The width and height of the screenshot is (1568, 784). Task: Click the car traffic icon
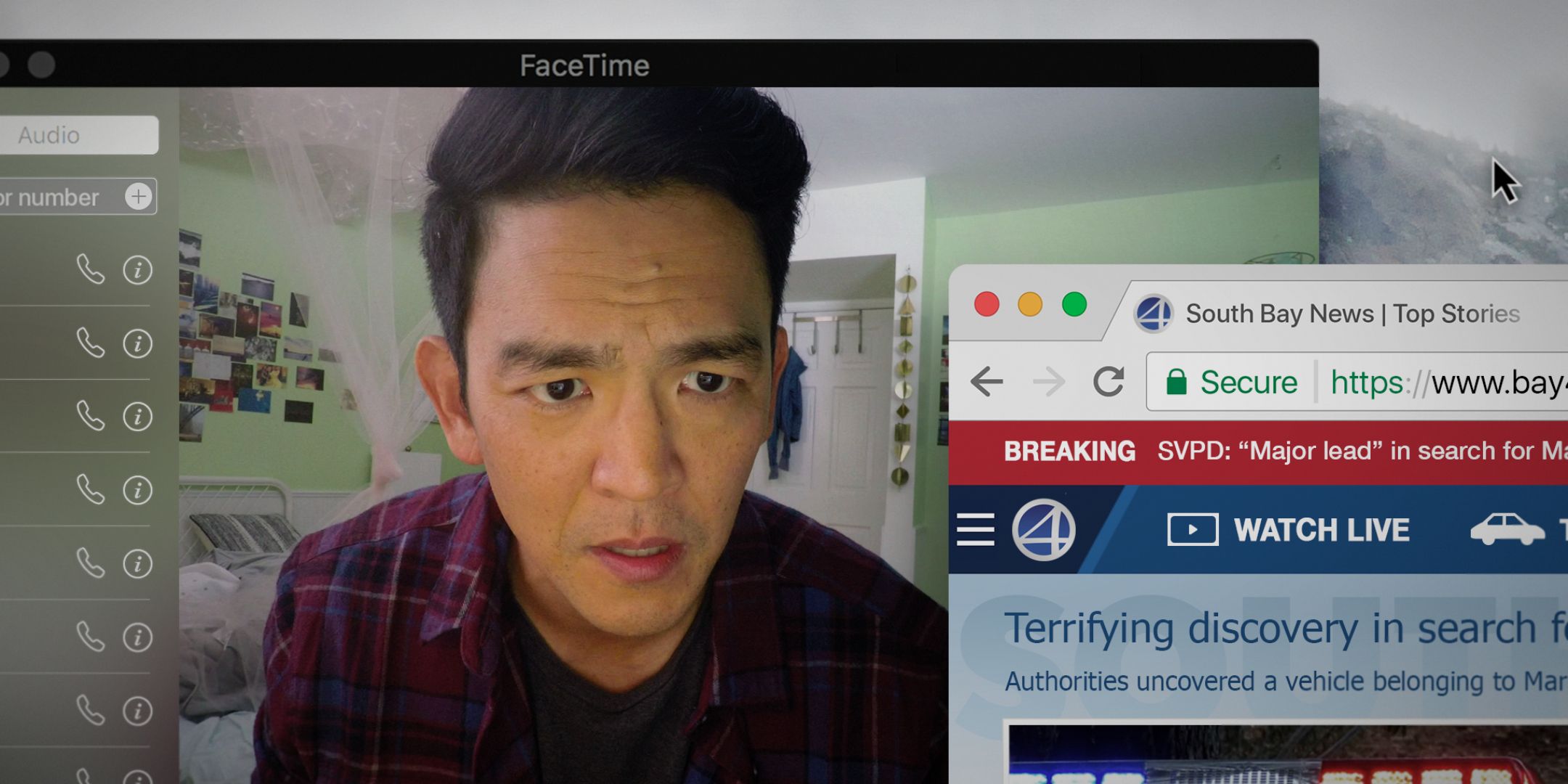click(x=1506, y=530)
